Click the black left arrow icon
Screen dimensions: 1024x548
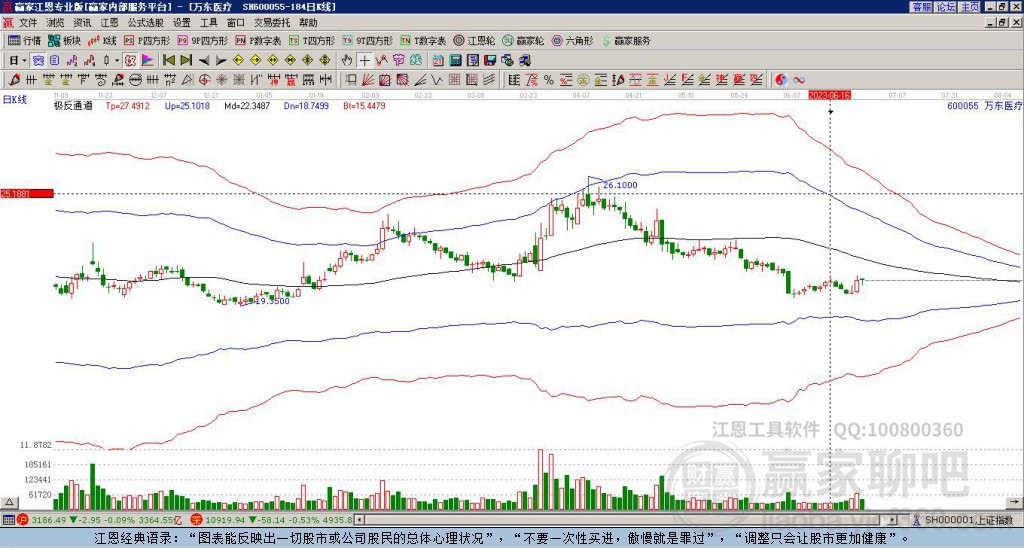pos(204,61)
